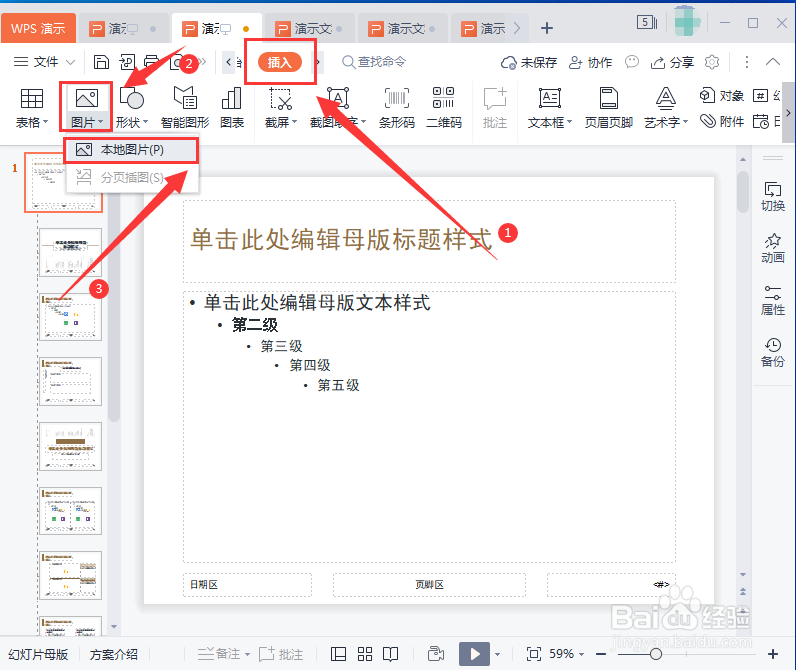Expand the 文件 menu arrow
This screenshot has width=796, height=670.
click(x=71, y=62)
